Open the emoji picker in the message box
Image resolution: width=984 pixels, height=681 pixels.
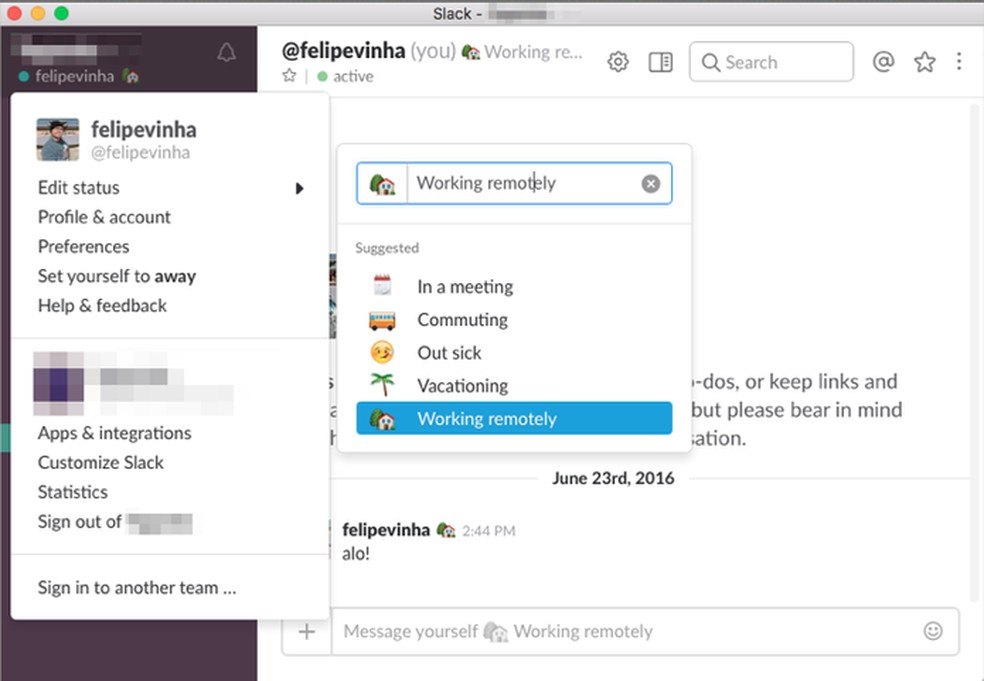click(933, 631)
